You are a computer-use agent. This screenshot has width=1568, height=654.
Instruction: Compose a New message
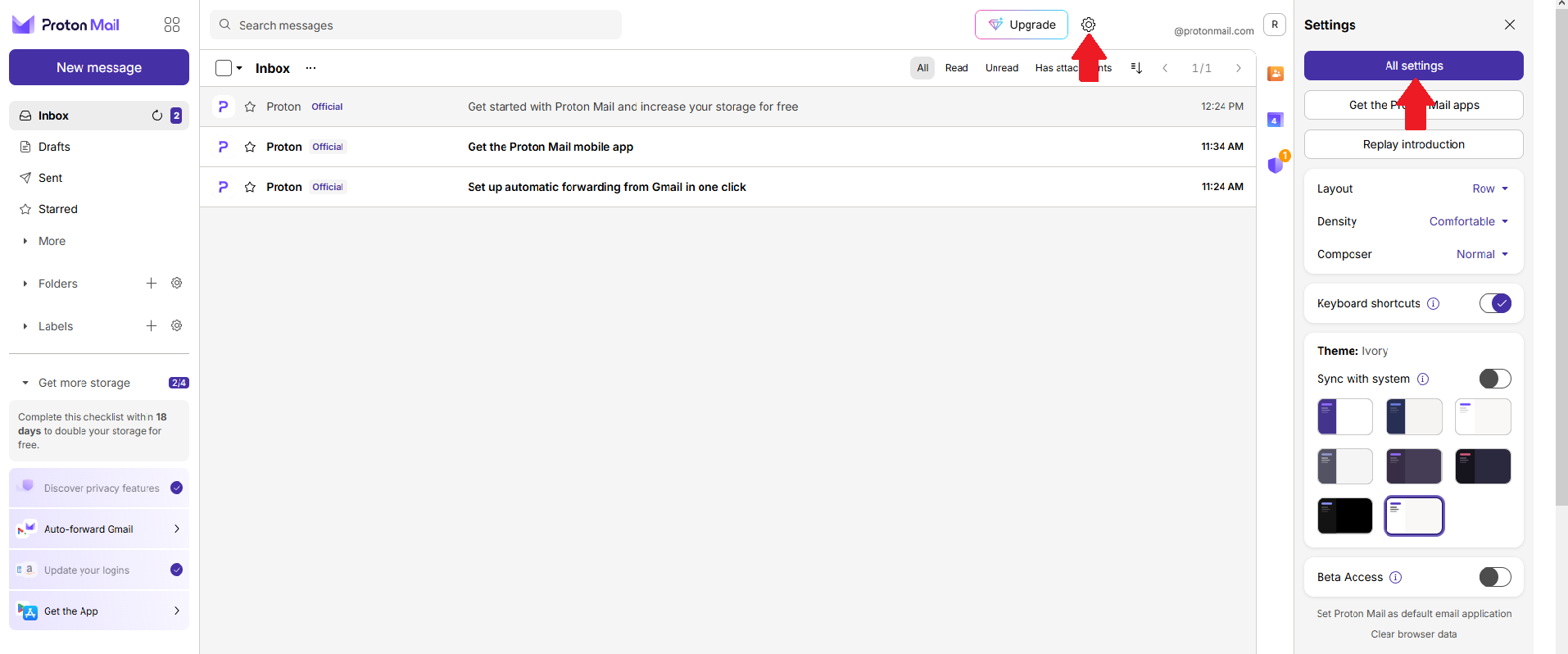click(x=99, y=67)
